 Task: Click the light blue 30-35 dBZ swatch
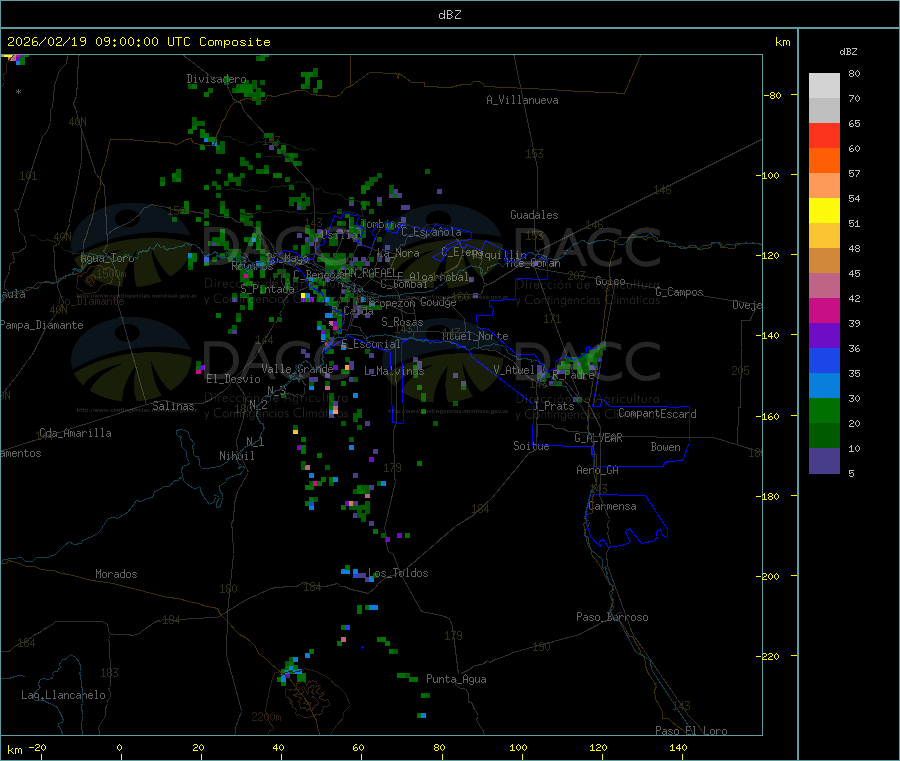824,386
